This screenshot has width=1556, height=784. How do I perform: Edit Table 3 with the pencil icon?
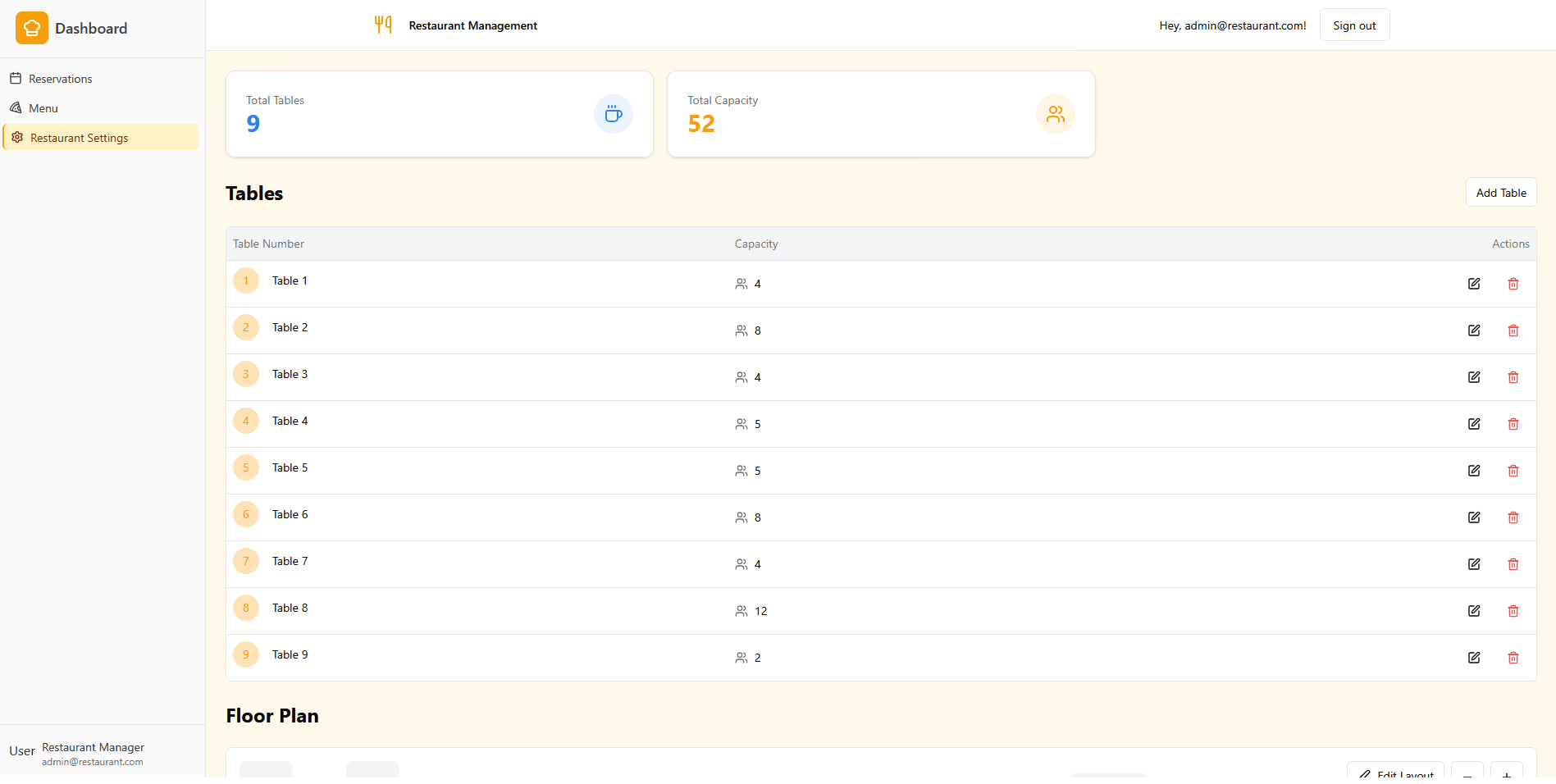click(1474, 377)
